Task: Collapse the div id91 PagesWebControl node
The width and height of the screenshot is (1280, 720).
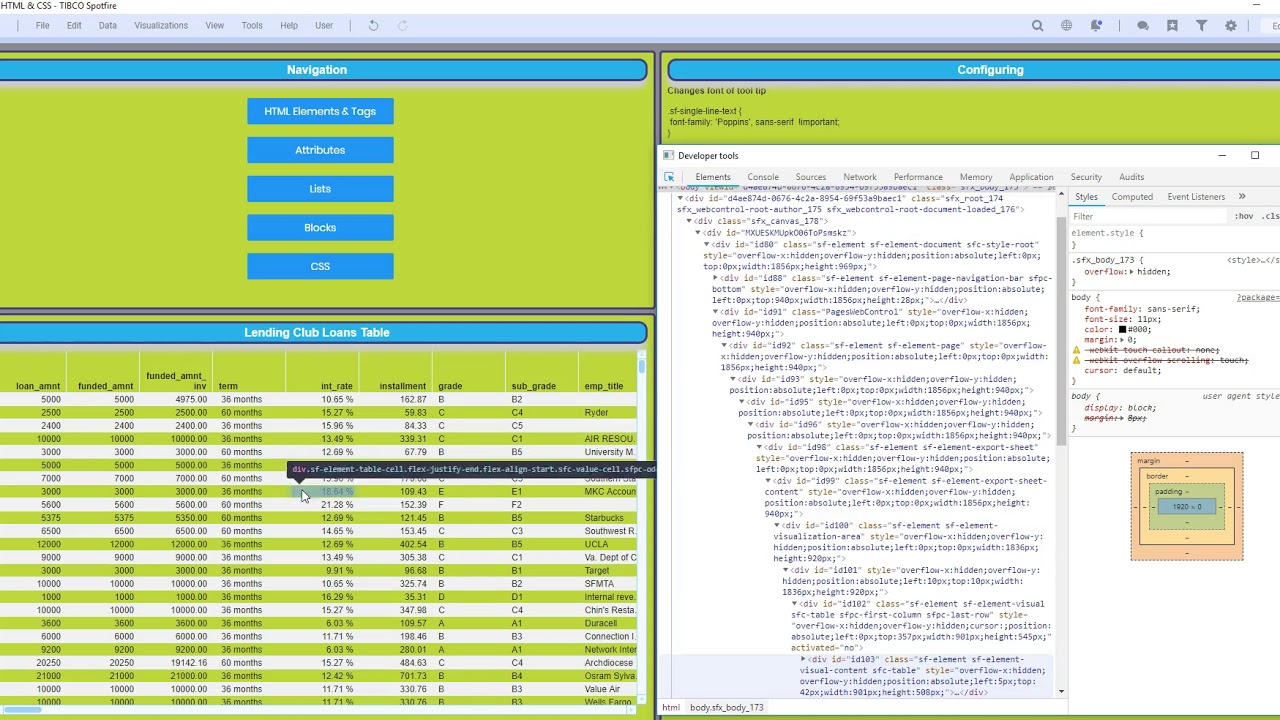Action: click(x=716, y=312)
